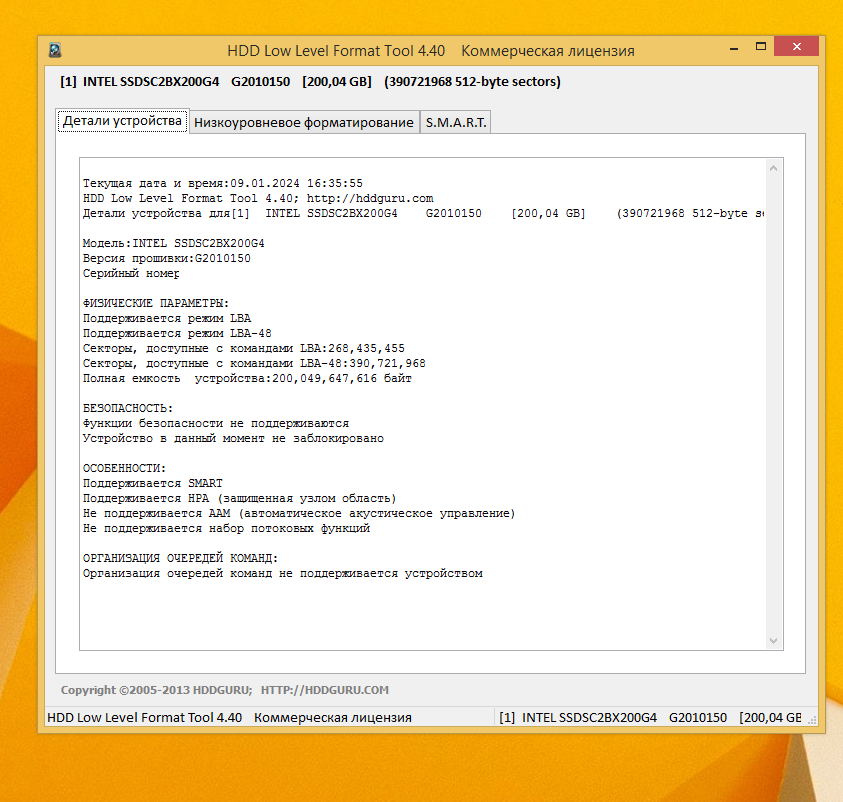The image size is (843, 802).
Task: Click the Серийный номер line
Action: [x=131, y=274]
